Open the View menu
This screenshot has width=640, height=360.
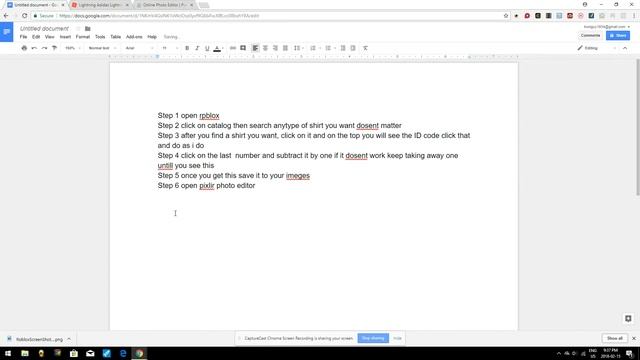(x=49, y=37)
